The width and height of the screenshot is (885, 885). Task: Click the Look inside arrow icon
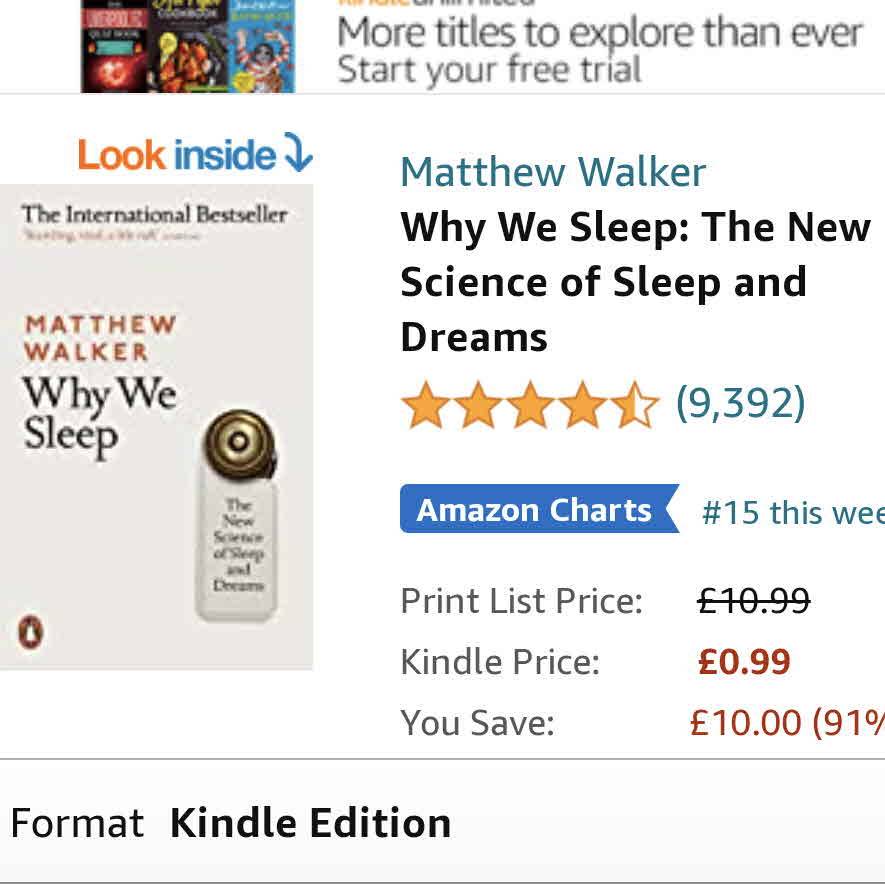(x=298, y=155)
